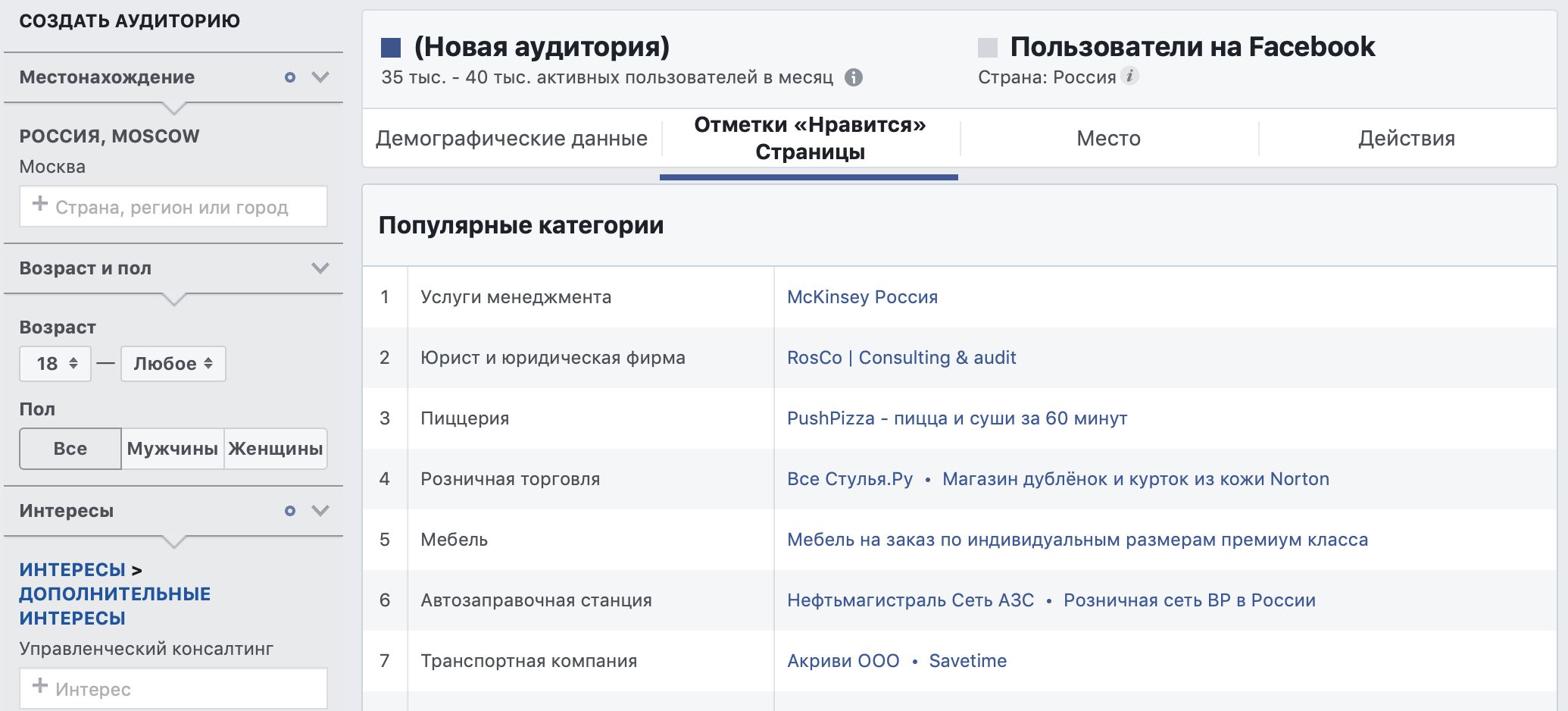
Task: Collapse the Местонахождение section chevron
Action: [320, 77]
